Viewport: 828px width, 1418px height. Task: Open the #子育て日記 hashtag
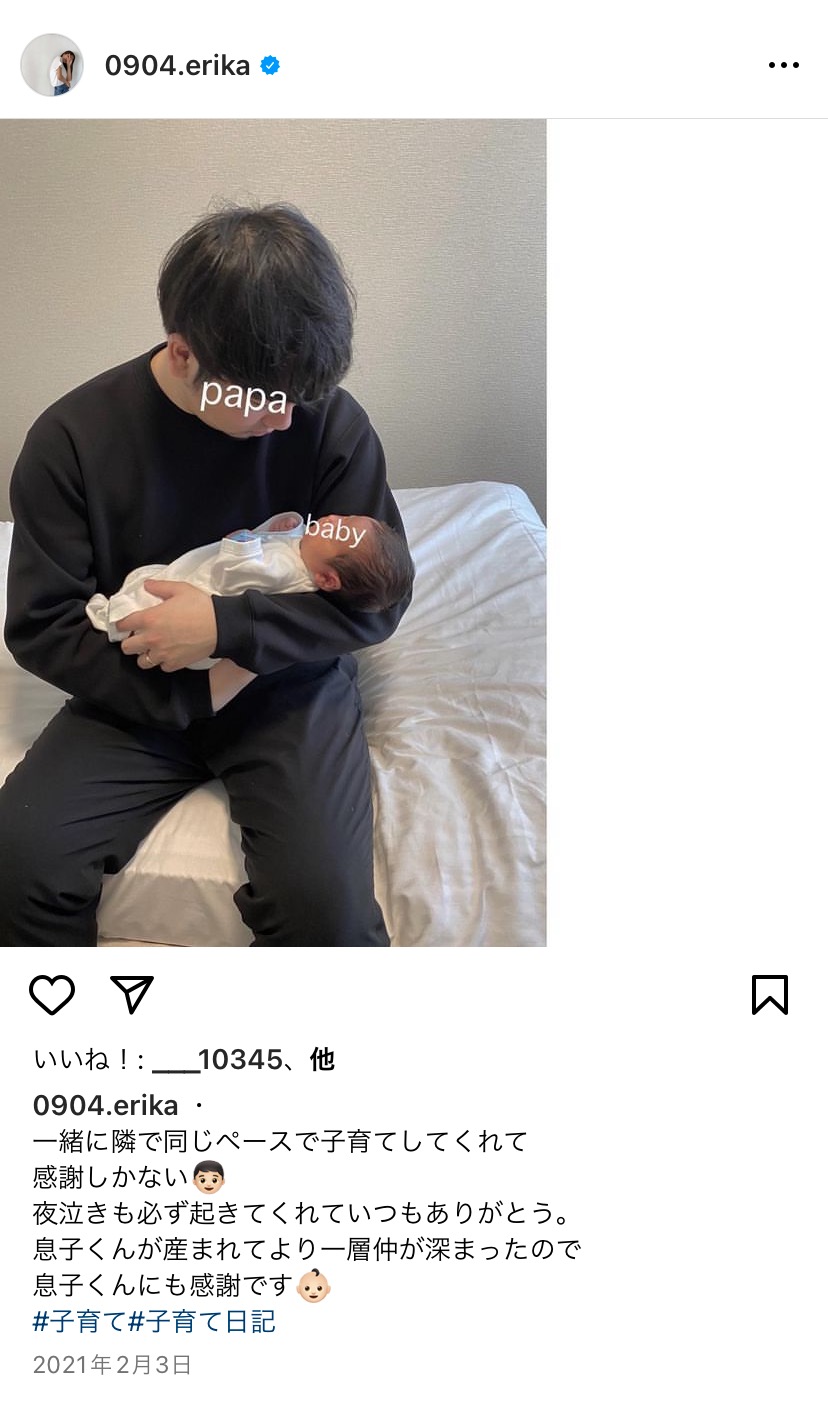[202, 1321]
